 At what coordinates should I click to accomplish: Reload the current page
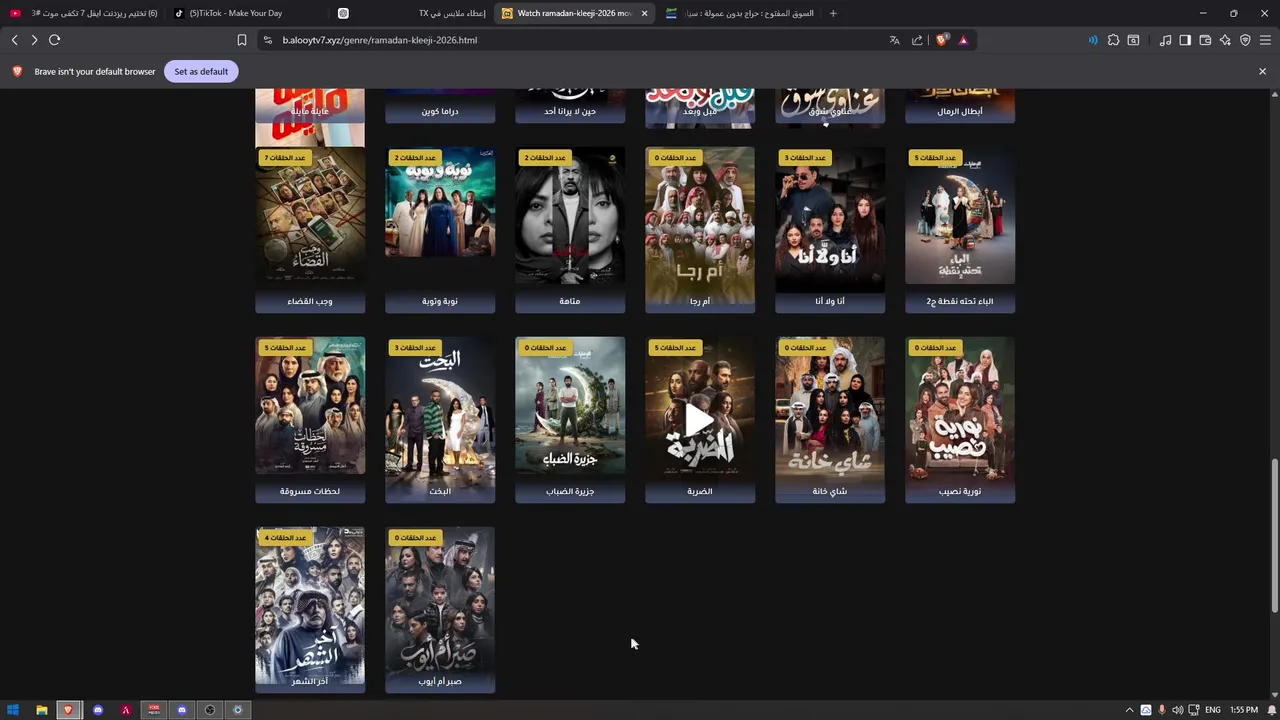[54, 40]
